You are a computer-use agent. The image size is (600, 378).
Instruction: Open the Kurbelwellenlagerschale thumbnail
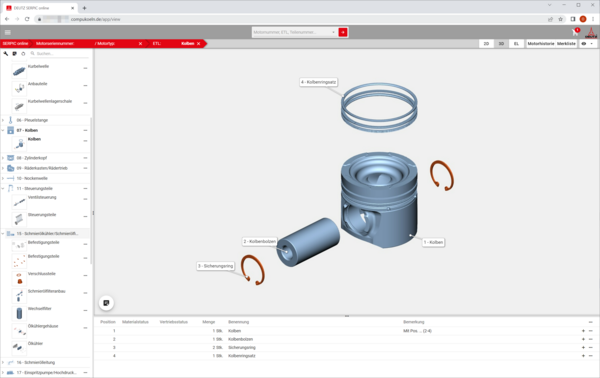tap(19, 106)
